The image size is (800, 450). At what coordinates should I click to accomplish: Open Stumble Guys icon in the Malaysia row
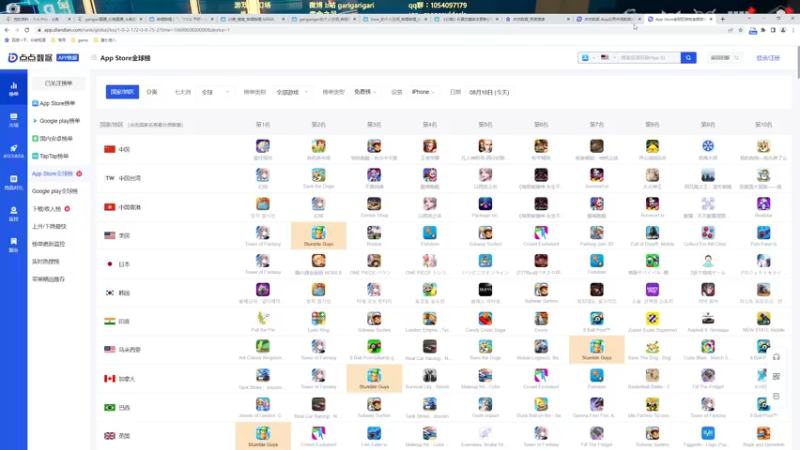pos(596,347)
